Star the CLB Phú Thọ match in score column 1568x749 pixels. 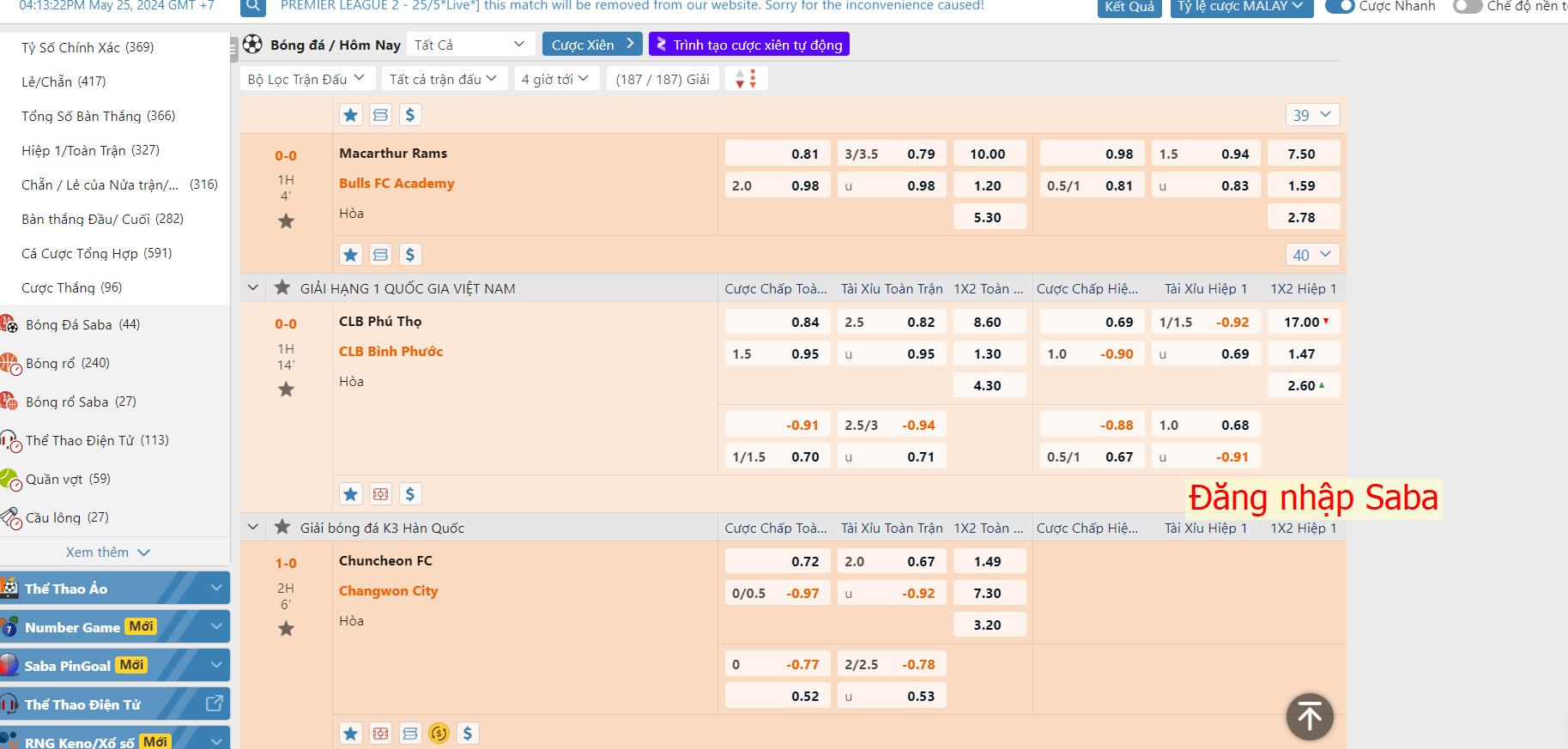(286, 390)
